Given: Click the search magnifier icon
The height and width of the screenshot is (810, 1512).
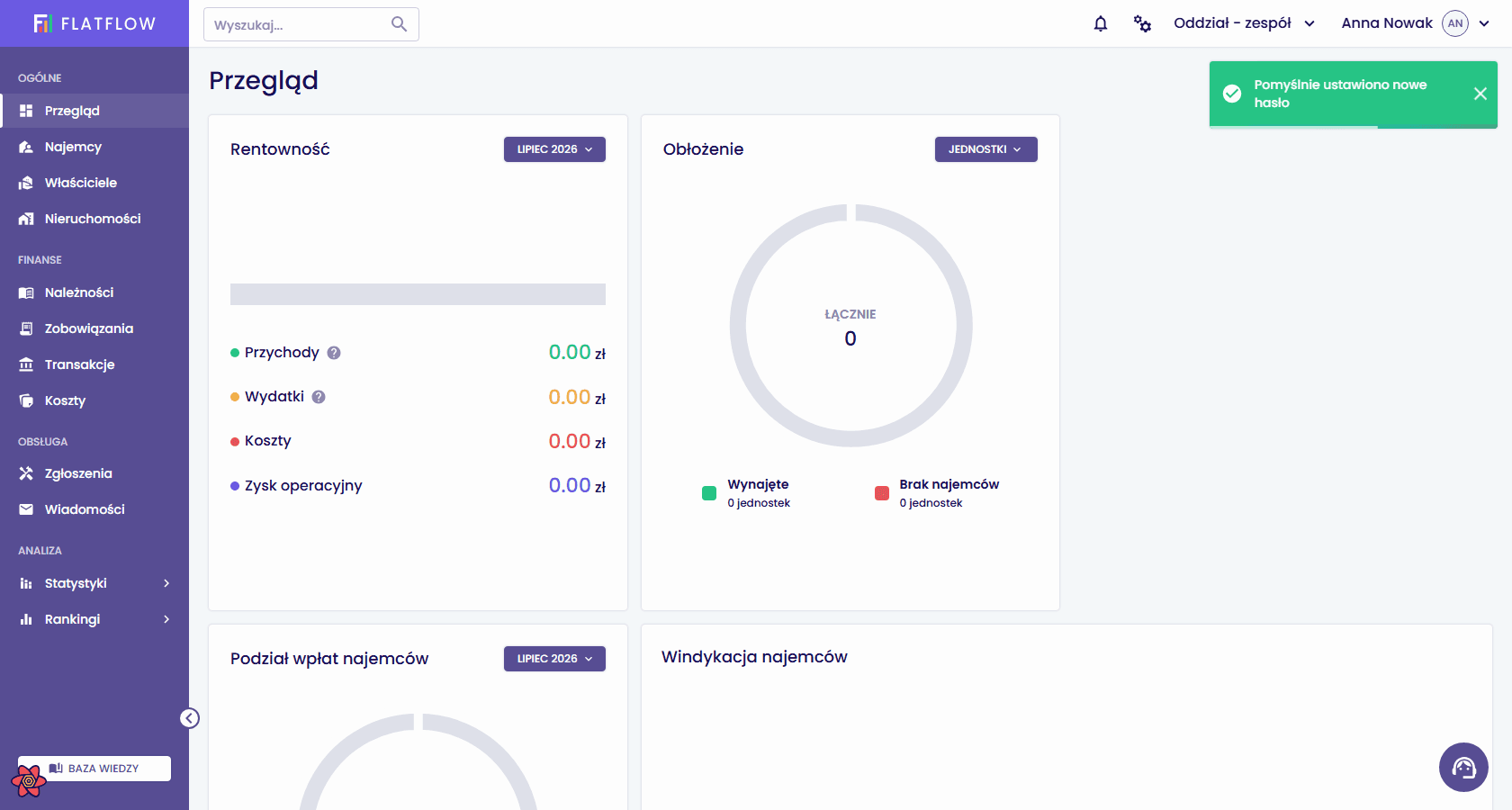Looking at the screenshot, I should pyautogui.click(x=399, y=24).
